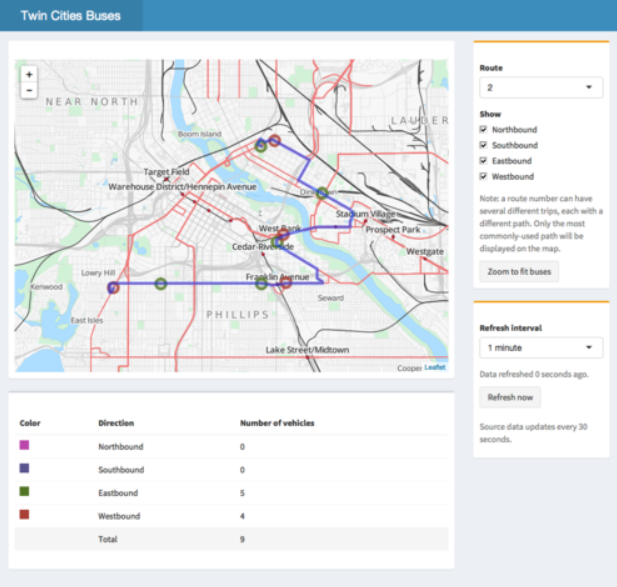
Task: Click the Twin Cities Buses header title
Action: click(x=71, y=16)
